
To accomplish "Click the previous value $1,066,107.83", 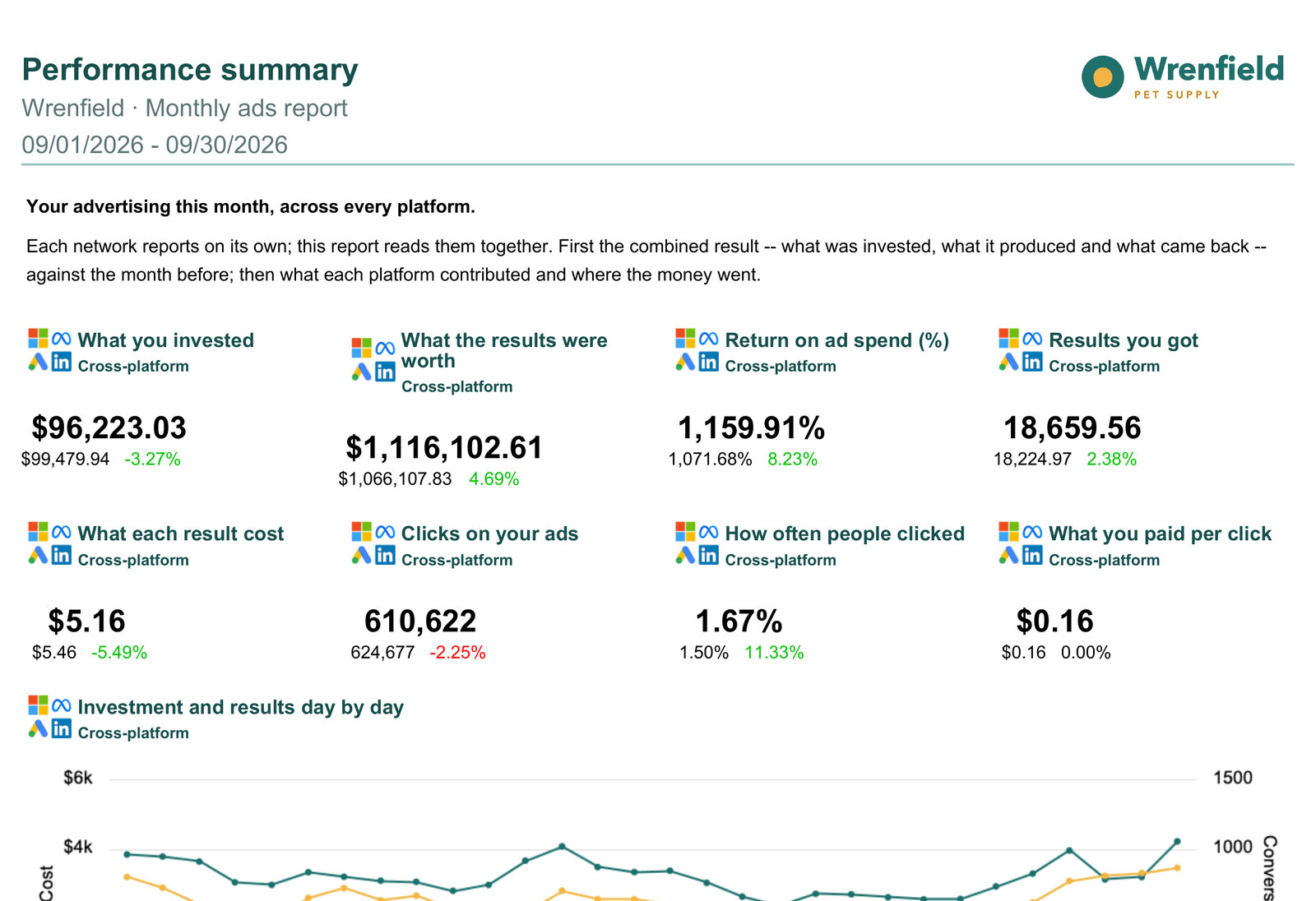I will (x=395, y=478).
